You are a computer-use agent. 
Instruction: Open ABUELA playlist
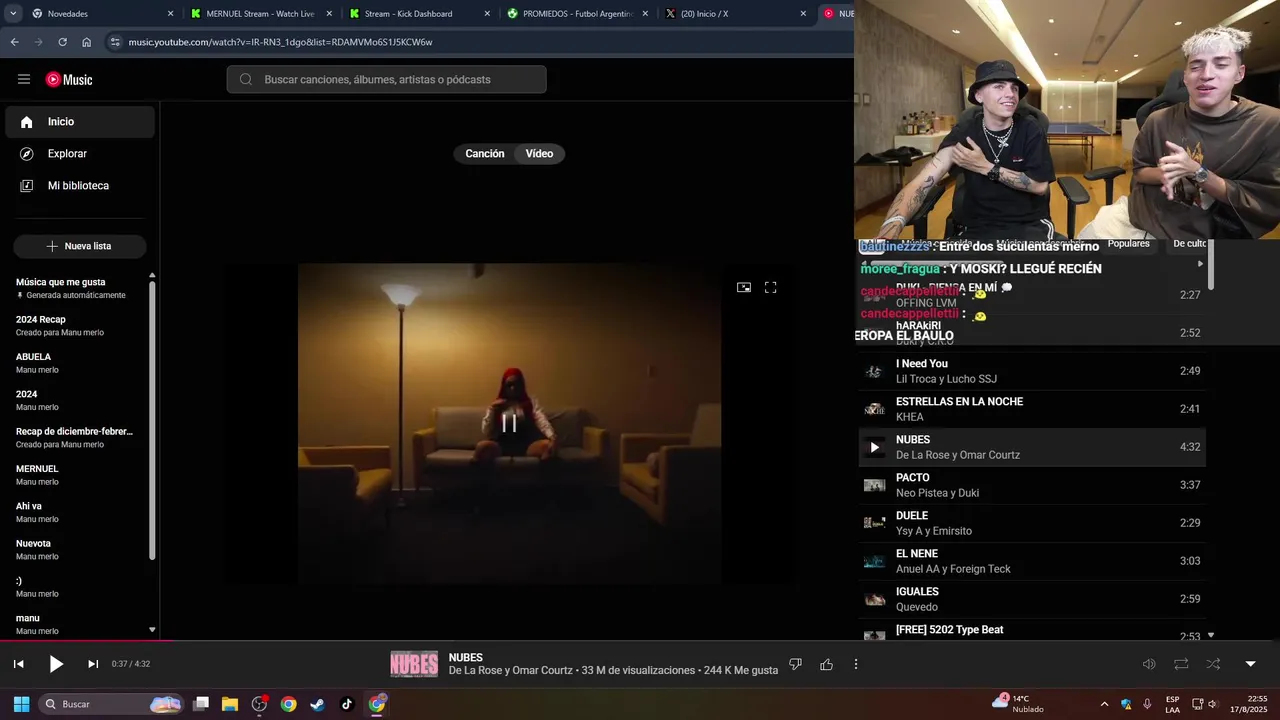coord(75,363)
